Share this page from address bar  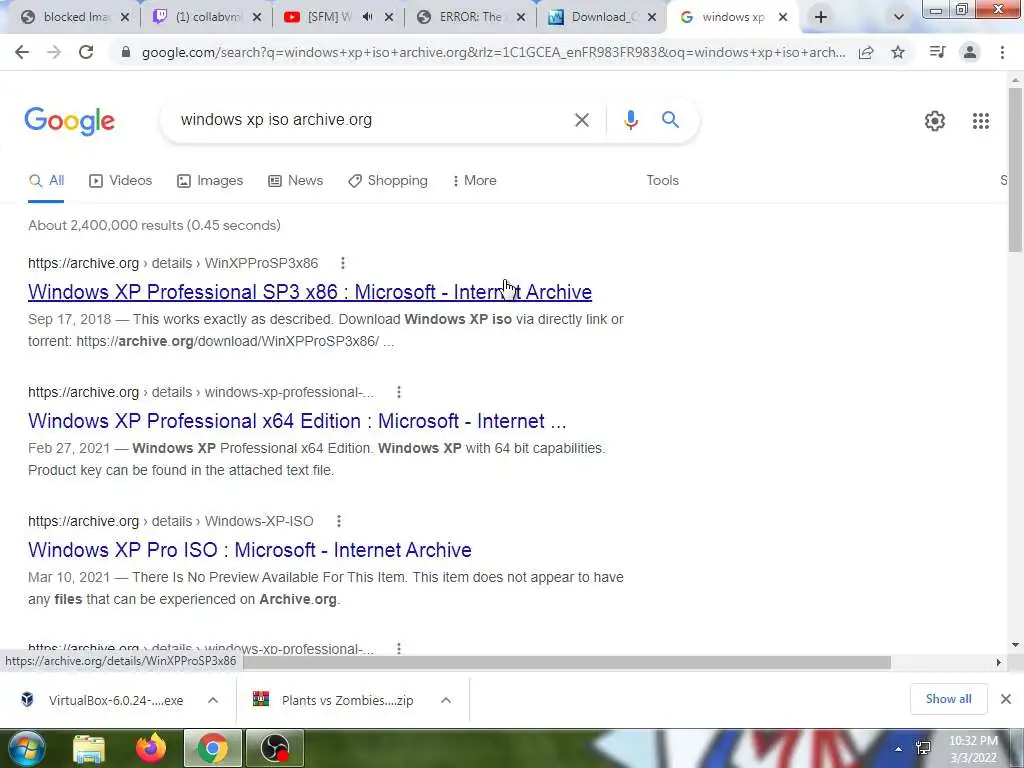[x=866, y=52]
